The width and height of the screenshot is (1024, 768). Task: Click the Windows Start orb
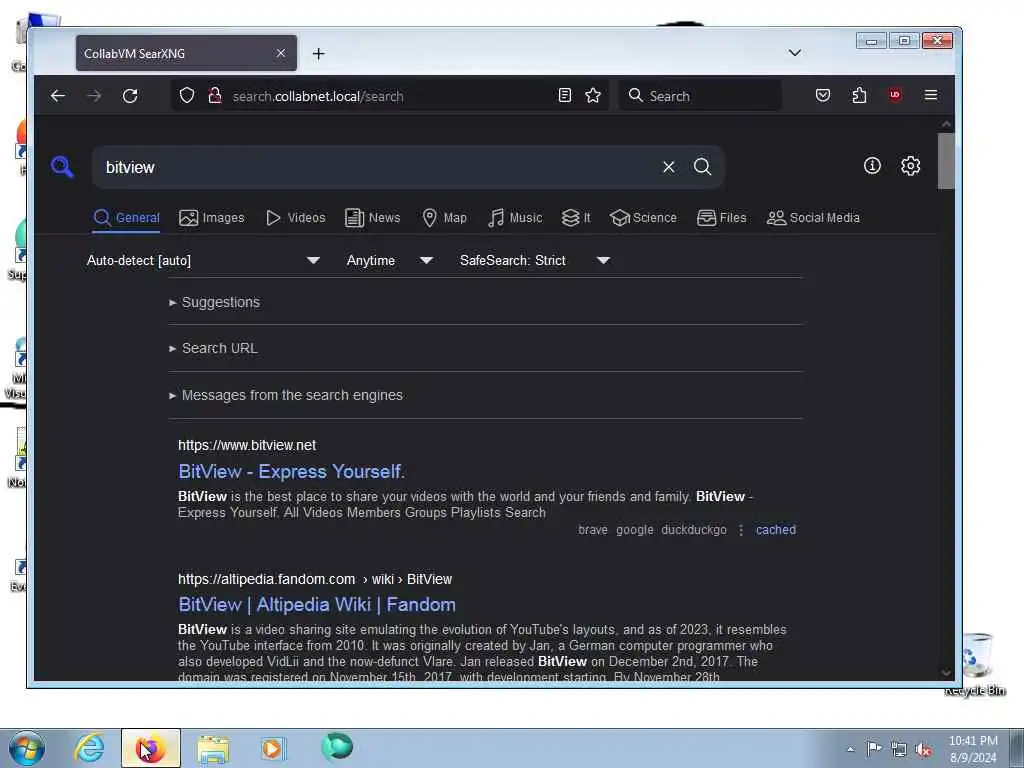tap(27, 748)
